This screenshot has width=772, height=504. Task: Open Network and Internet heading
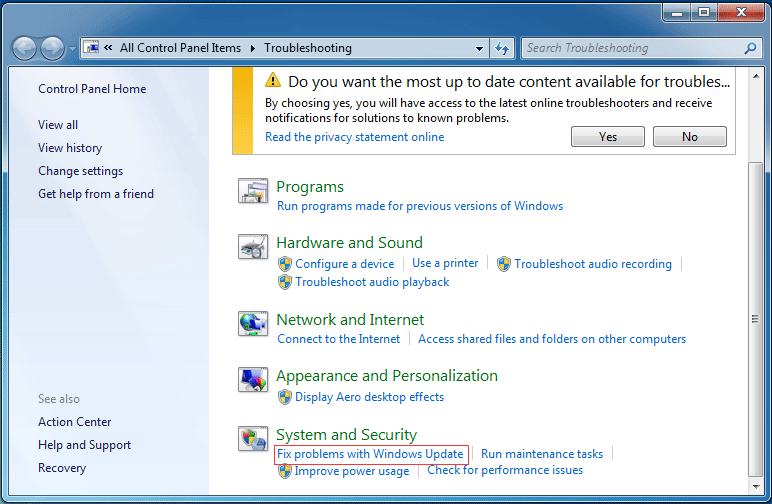pos(350,320)
